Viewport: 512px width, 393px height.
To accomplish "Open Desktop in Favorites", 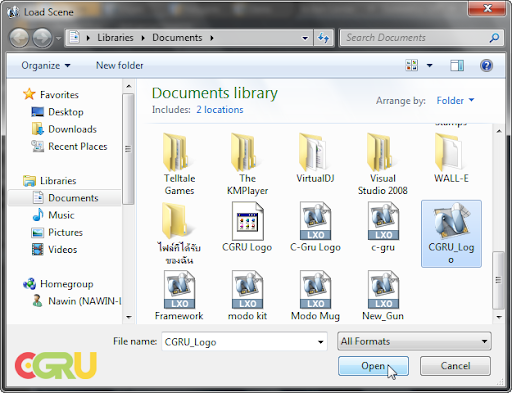I will (57, 112).
